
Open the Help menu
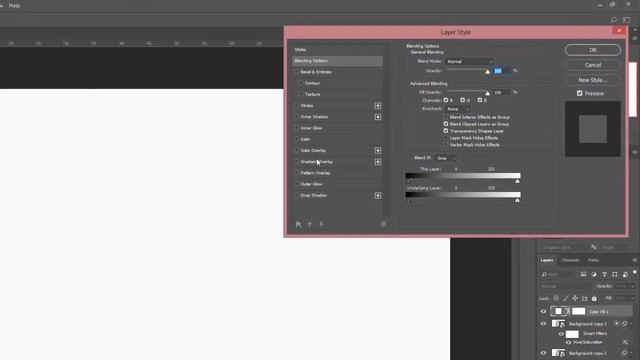coord(14,6)
